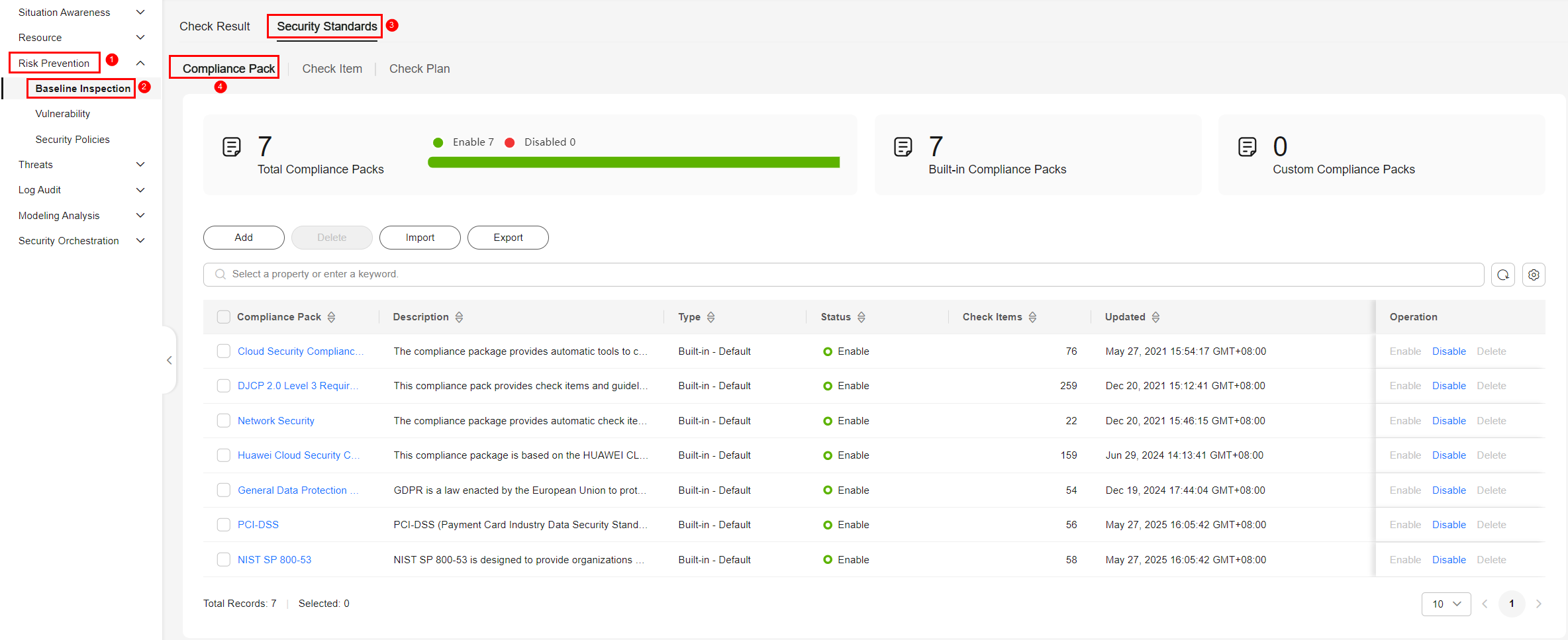Expand Modeling Analysis menu chevron
This screenshot has width=1568, height=640.
140,216
